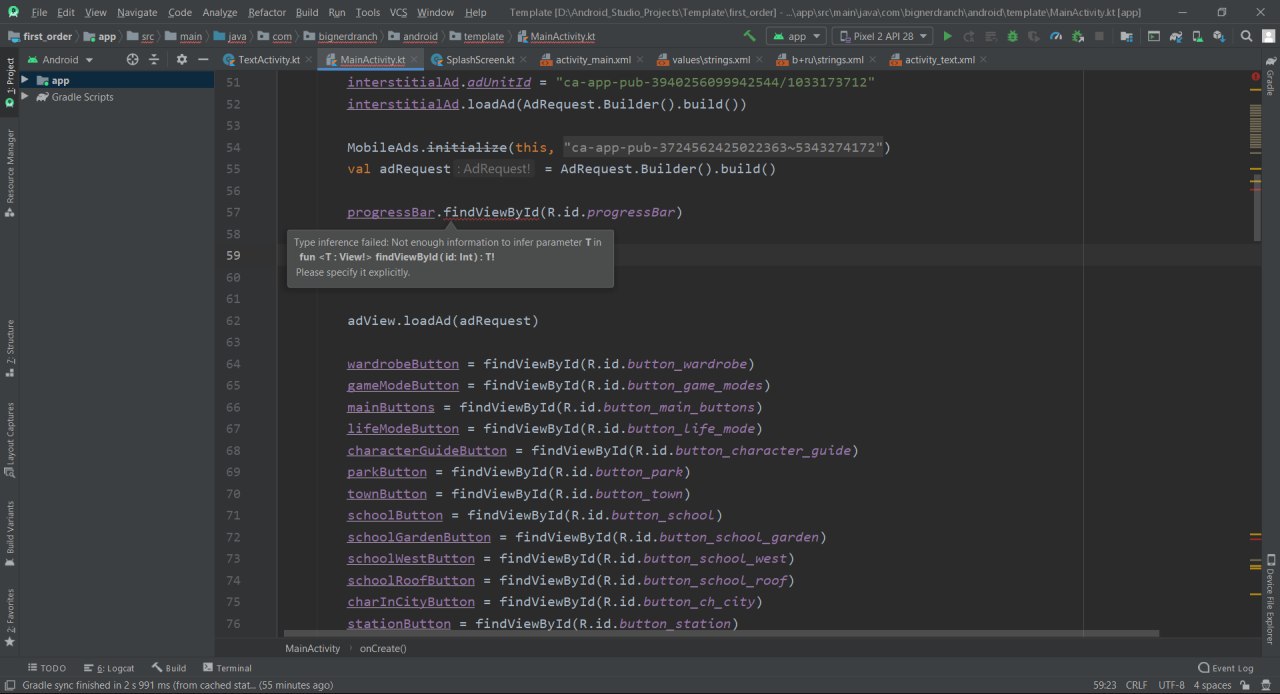1280x694 pixels.
Task: Build the project with the hammer icon
Action: coord(749,36)
